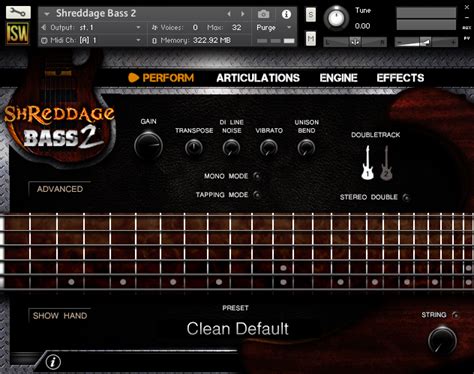
Task: Click the bottom-left info icon
Action: 53,362
